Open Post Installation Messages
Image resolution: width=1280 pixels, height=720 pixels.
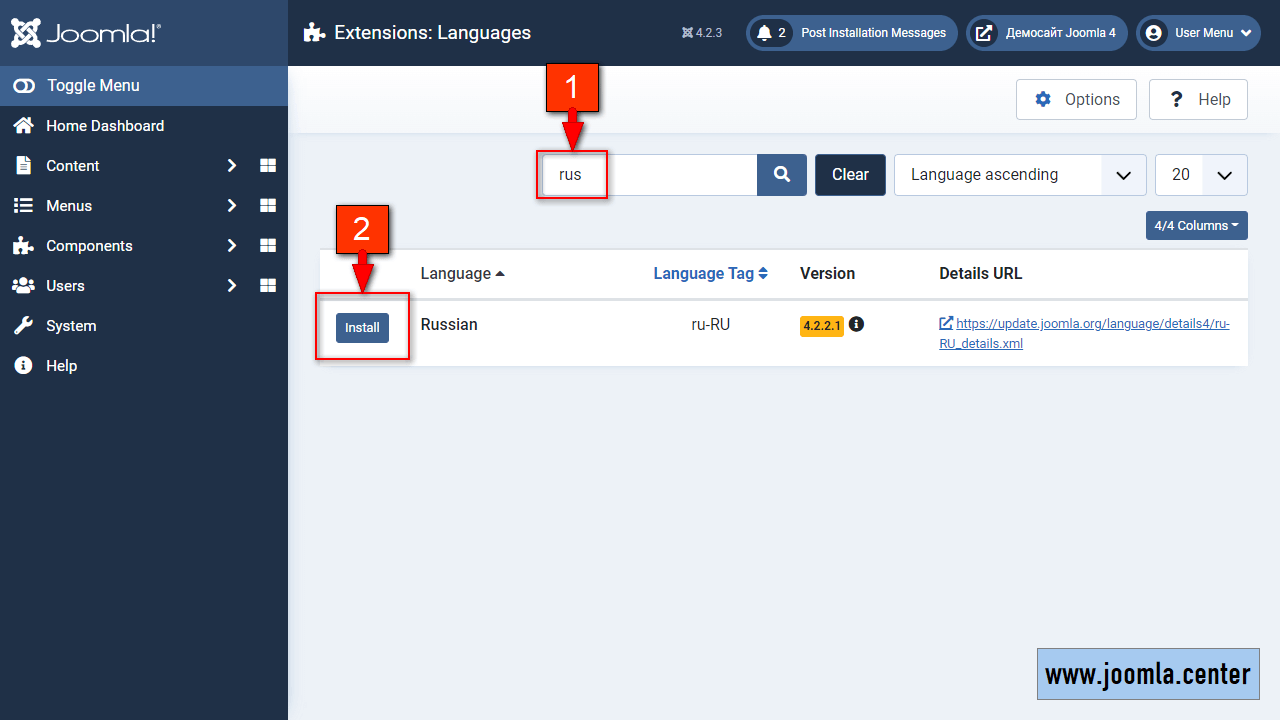tap(852, 33)
